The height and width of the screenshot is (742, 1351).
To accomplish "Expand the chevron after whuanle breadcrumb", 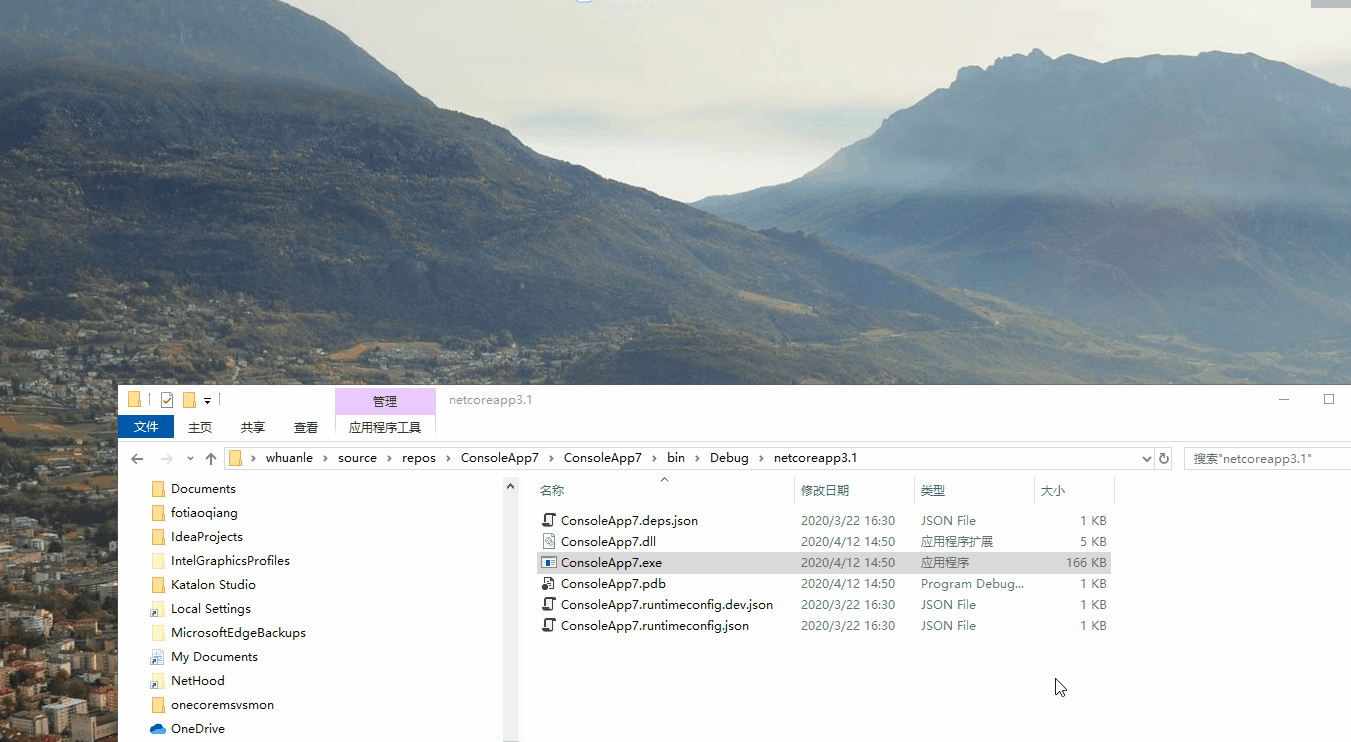I will (326, 458).
